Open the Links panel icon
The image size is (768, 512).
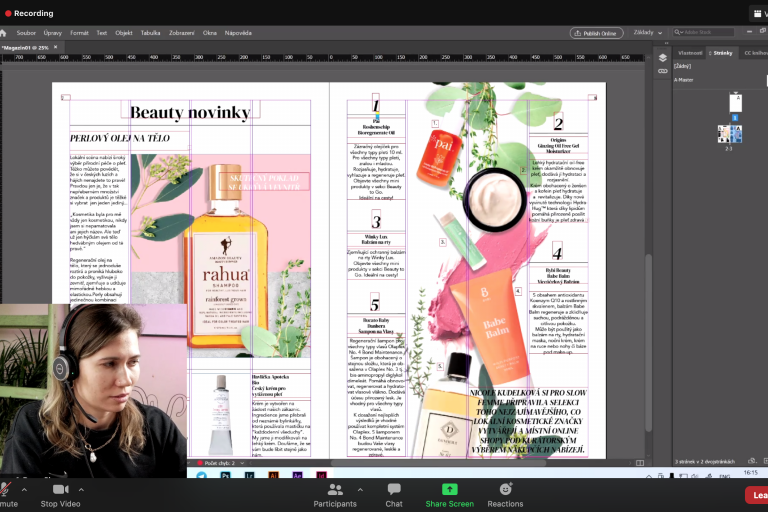pos(662,72)
